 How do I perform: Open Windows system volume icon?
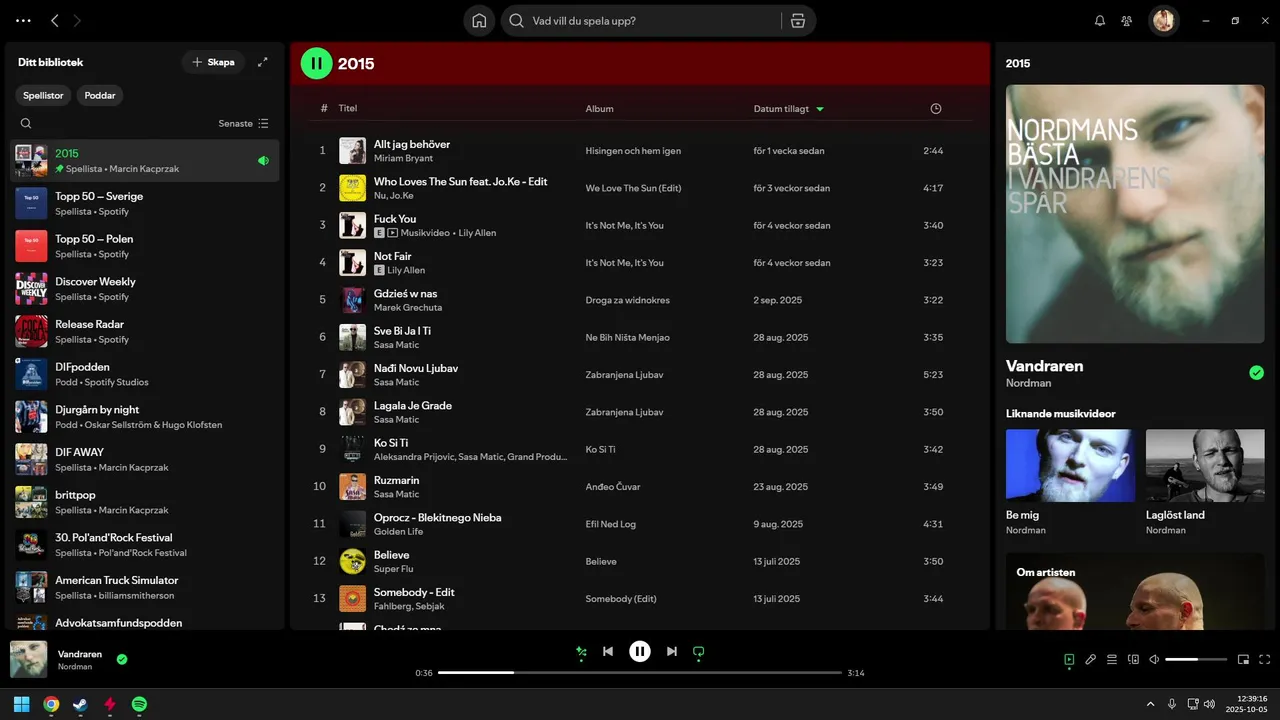click(1210, 704)
